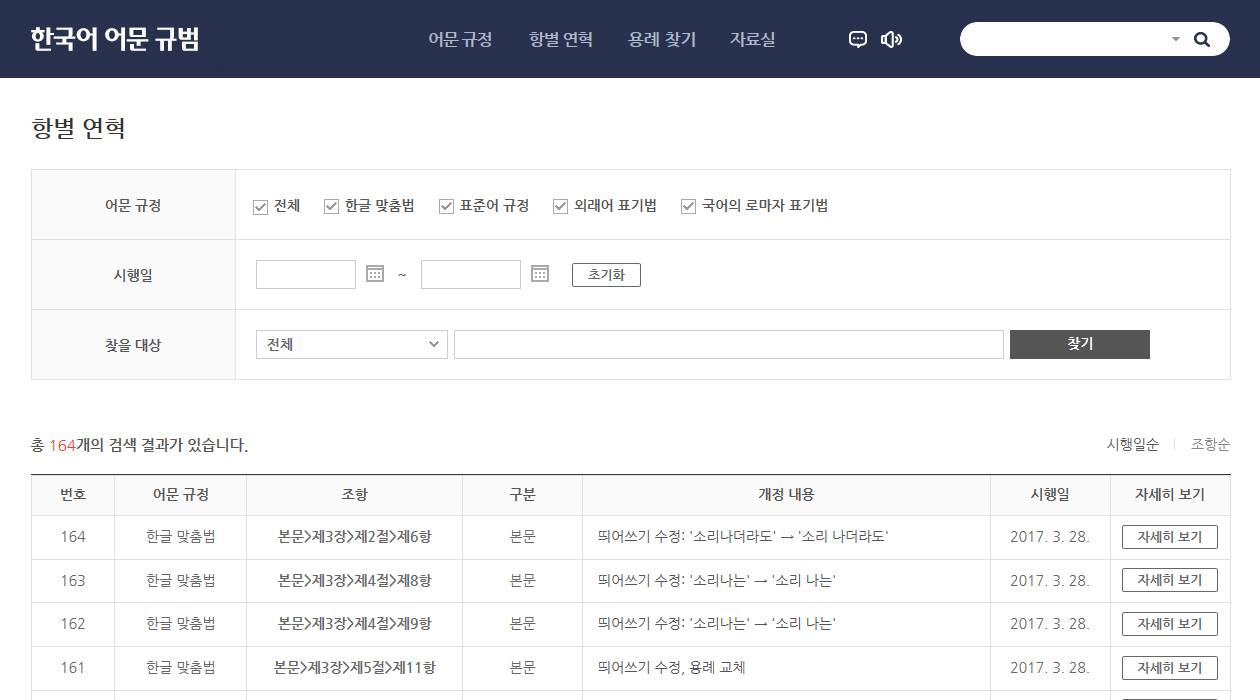Sort results by 조항순

[1210, 445]
